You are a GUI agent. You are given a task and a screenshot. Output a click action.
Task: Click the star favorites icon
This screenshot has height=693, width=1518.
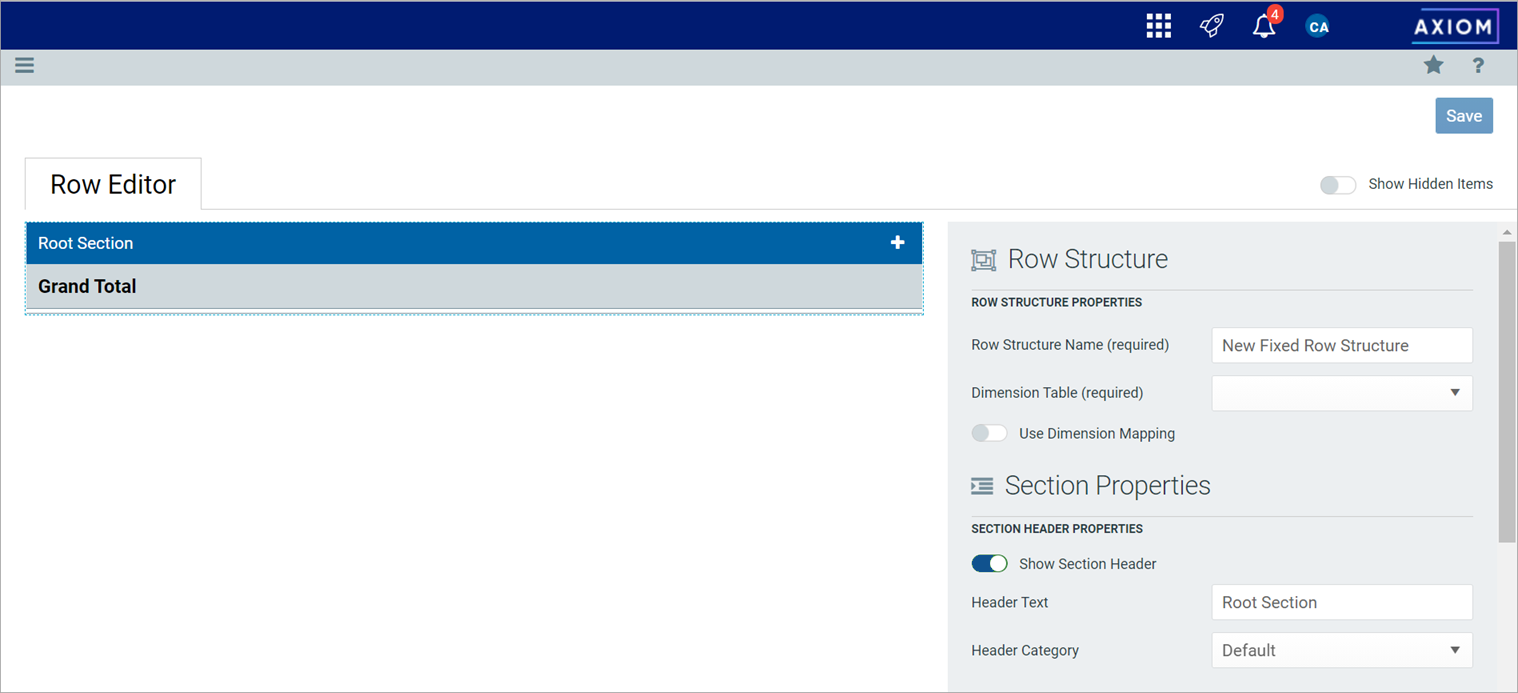(x=1433, y=66)
